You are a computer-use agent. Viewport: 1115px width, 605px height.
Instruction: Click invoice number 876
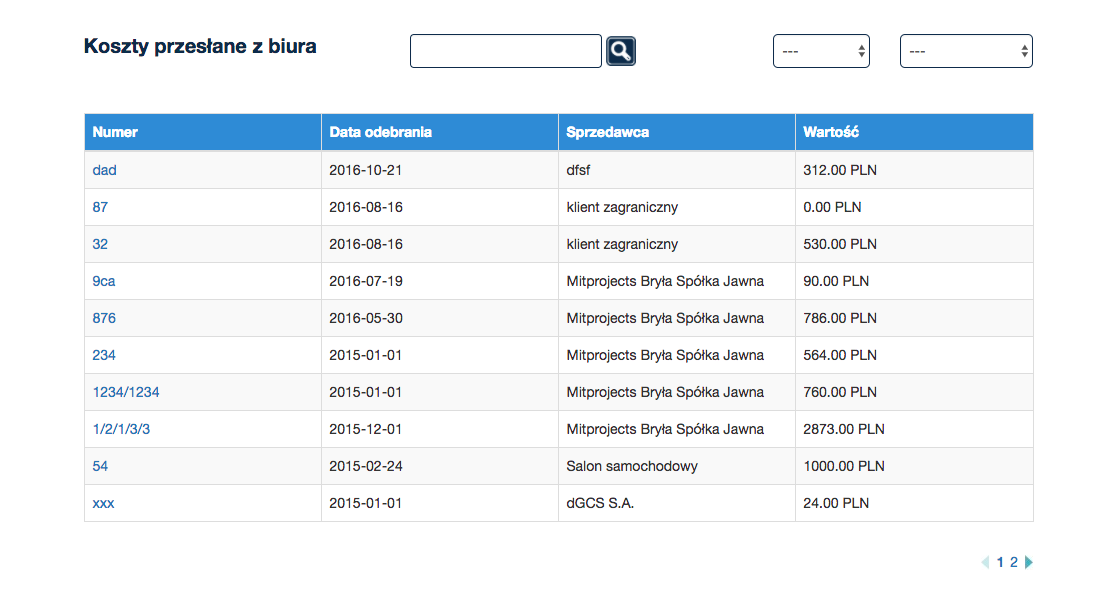[104, 318]
